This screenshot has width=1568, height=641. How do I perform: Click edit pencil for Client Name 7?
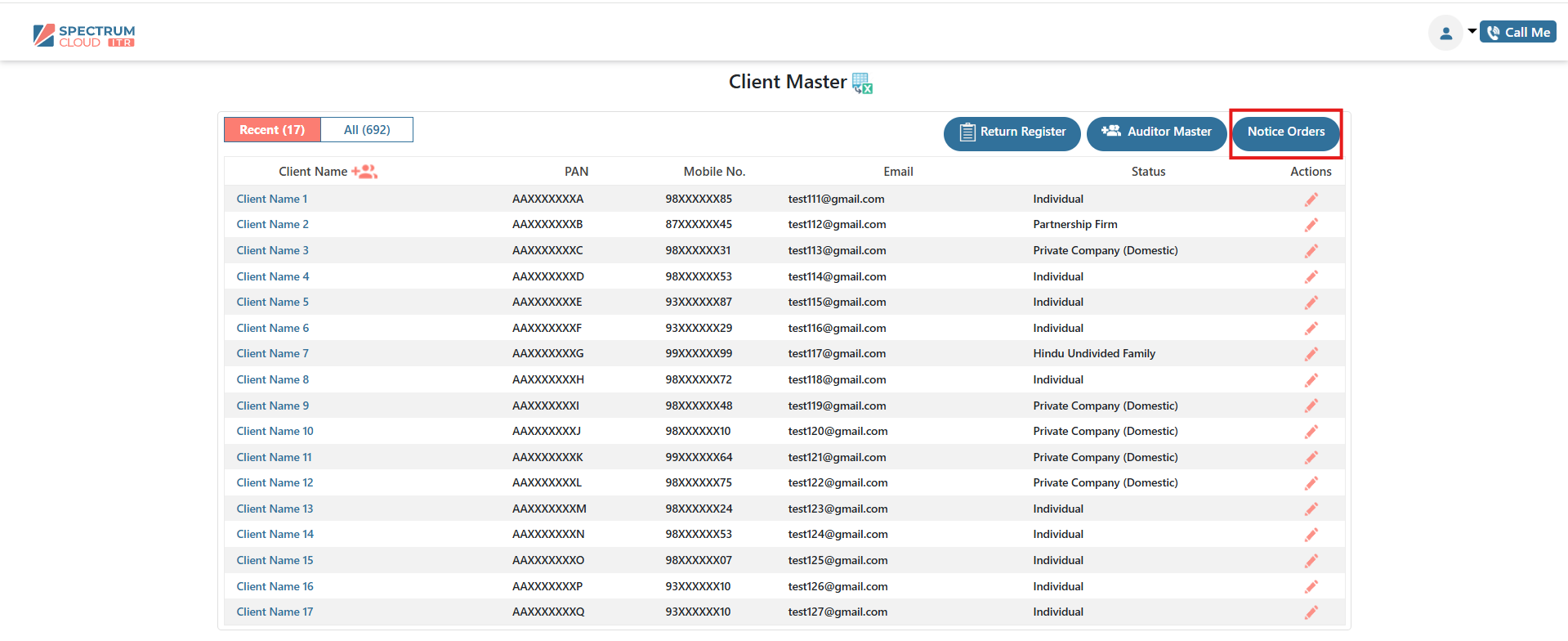coord(1311,354)
